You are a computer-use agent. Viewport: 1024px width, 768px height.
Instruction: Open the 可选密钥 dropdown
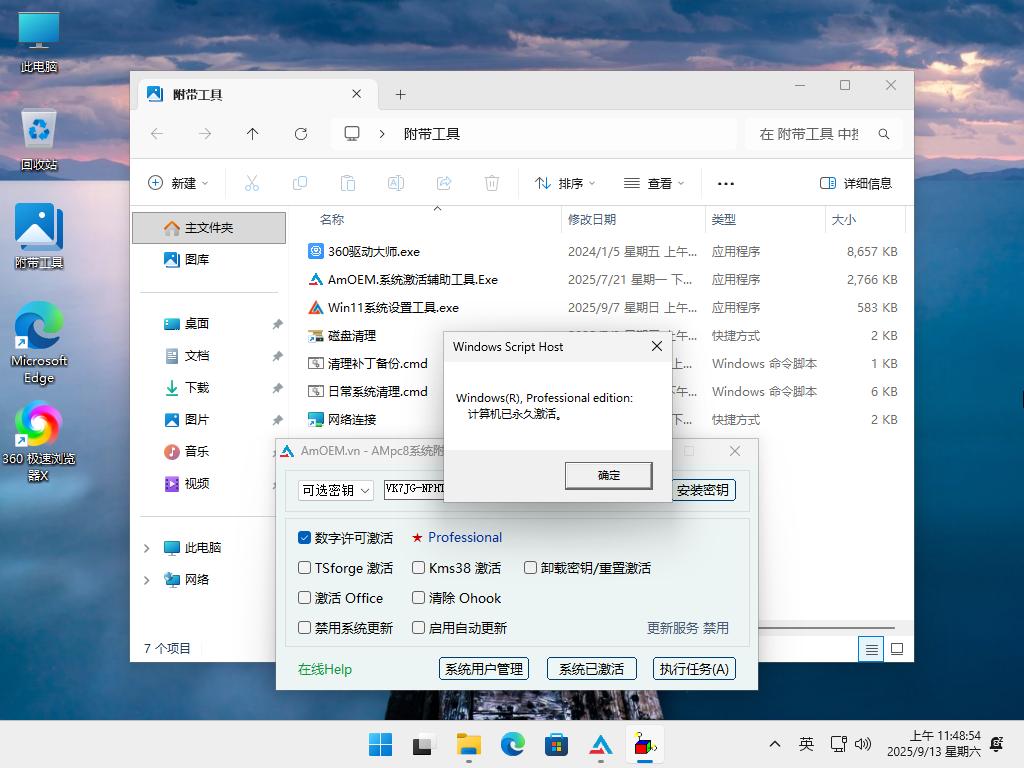[336, 490]
